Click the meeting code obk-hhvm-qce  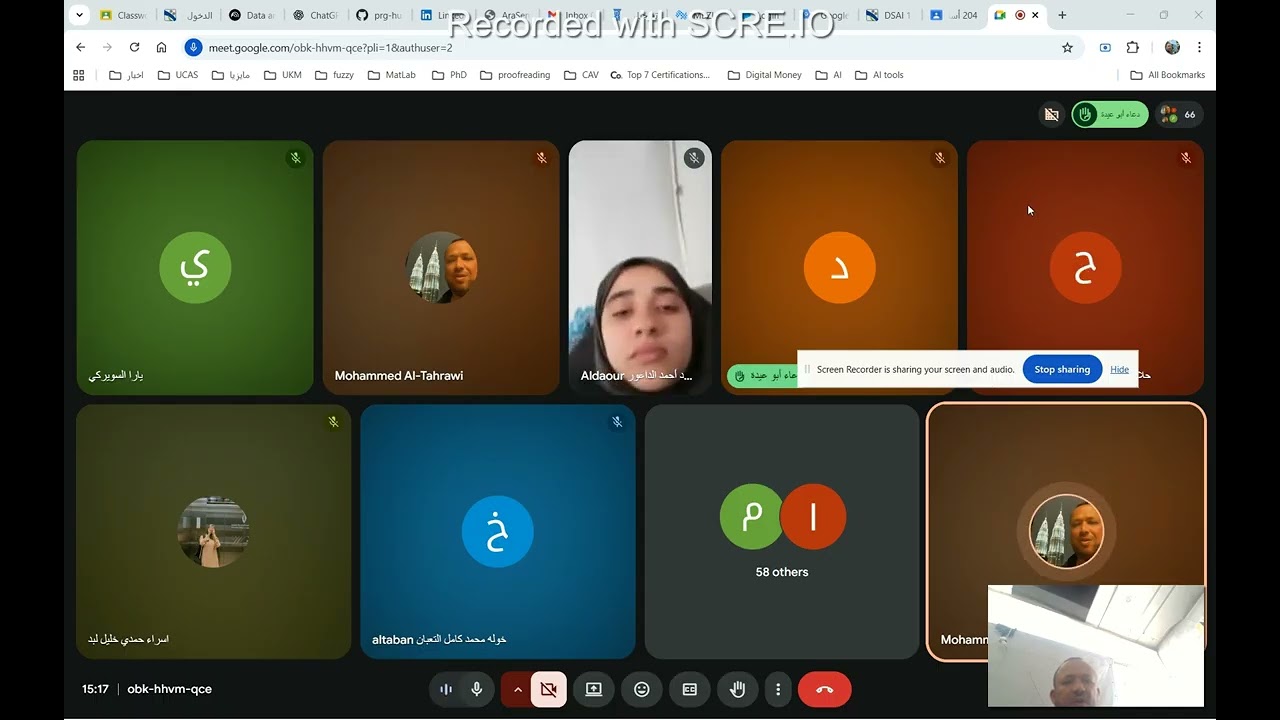point(169,689)
